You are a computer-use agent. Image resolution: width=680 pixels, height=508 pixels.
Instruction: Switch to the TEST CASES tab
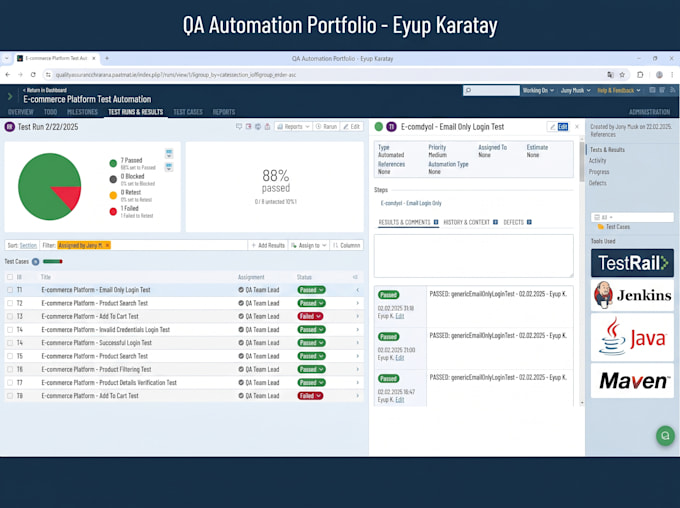coord(188,112)
